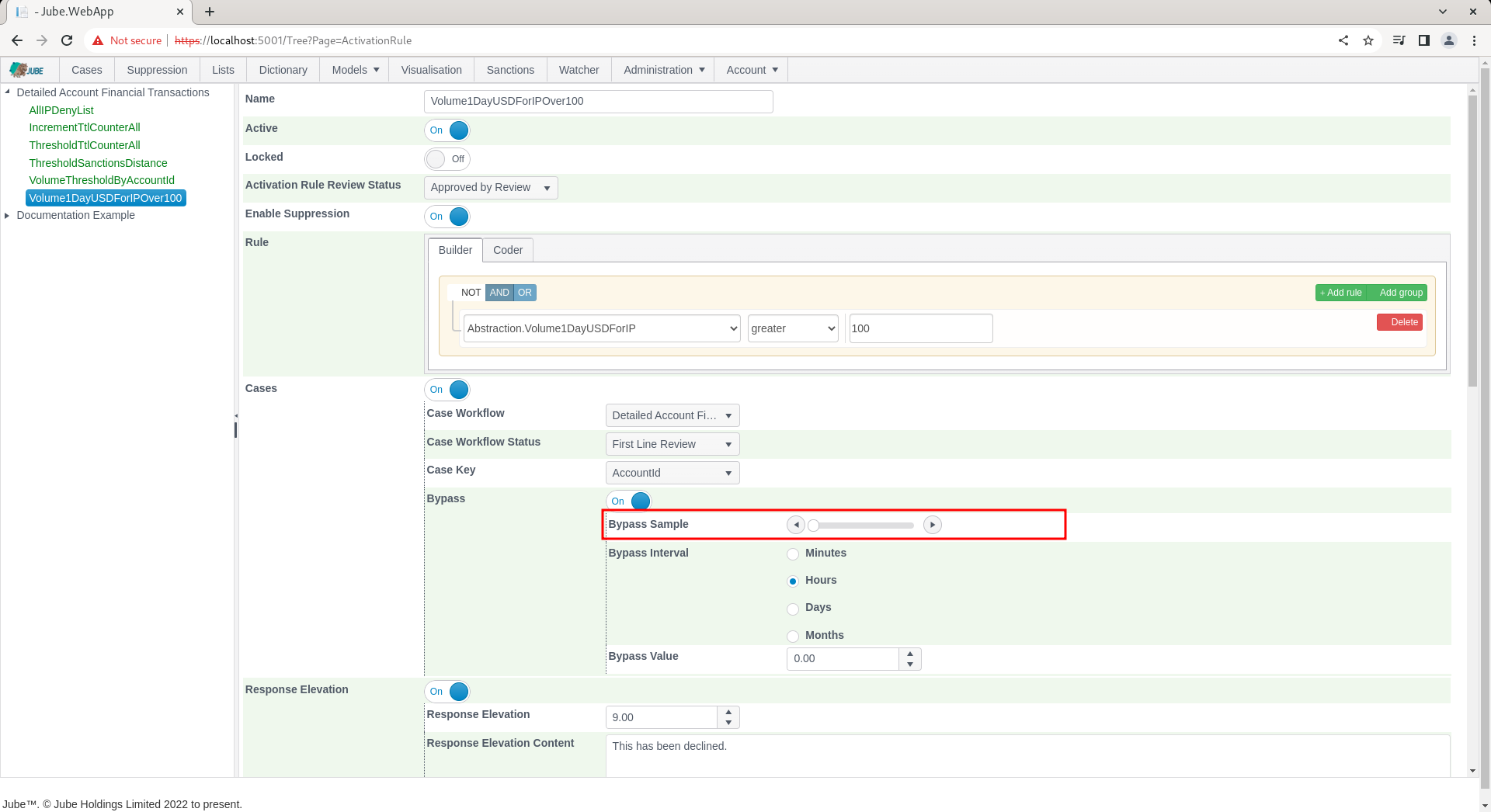Open the Administration menu
The height and width of the screenshot is (812, 1491).
click(x=664, y=70)
